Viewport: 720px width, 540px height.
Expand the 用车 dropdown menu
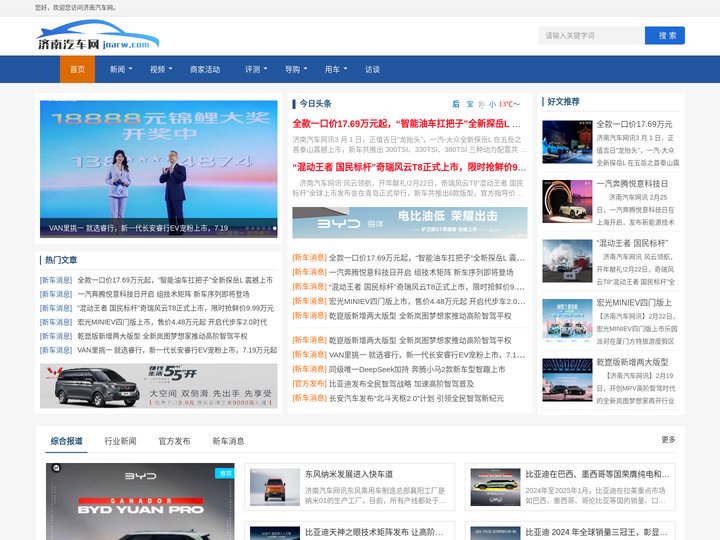click(x=336, y=69)
